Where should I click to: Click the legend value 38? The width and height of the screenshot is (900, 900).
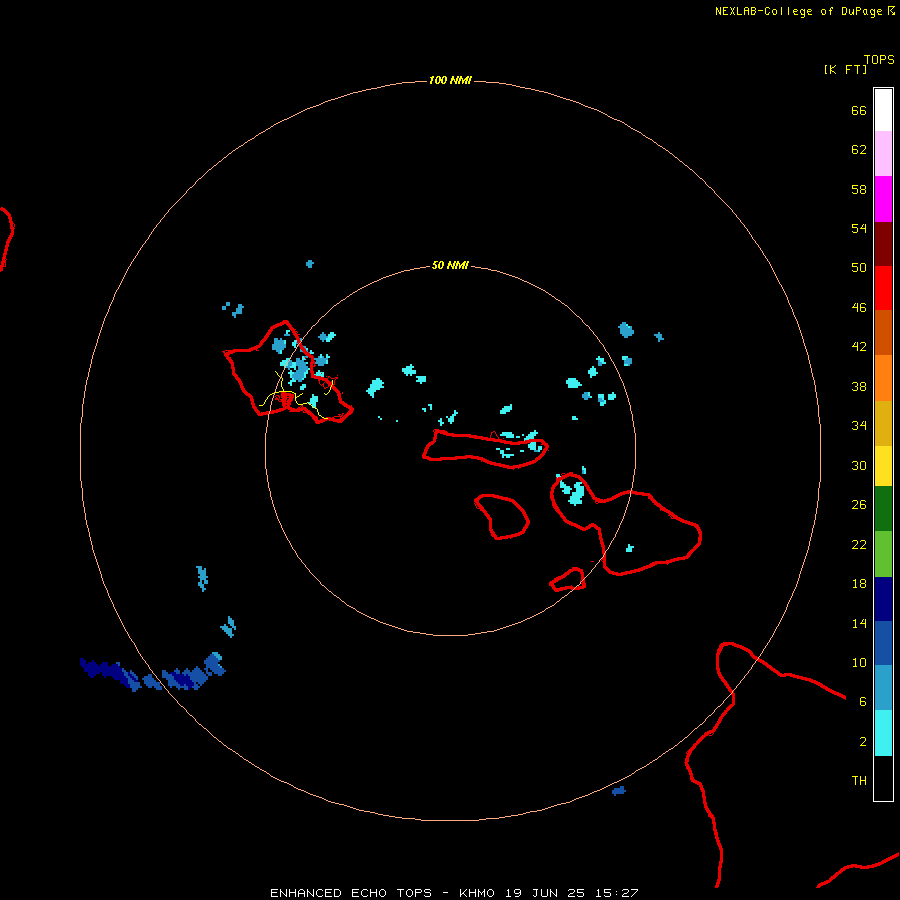[859, 386]
